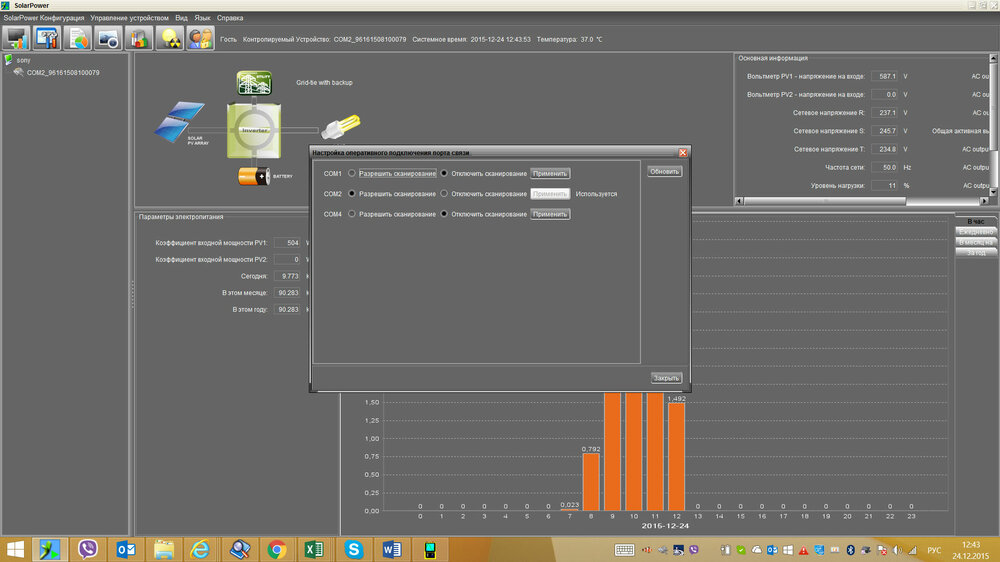Click the user accounts toolbar icon
Image resolution: width=1000 pixels, height=562 pixels.
(201, 38)
